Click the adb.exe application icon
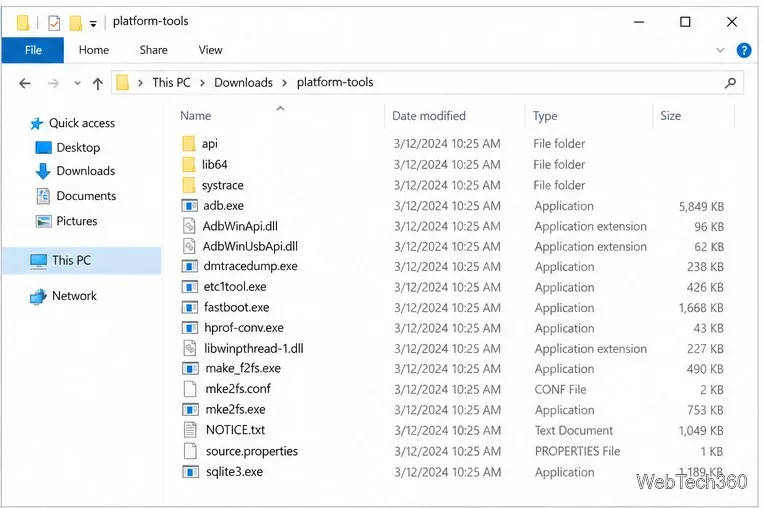 [x=190, y=206]
